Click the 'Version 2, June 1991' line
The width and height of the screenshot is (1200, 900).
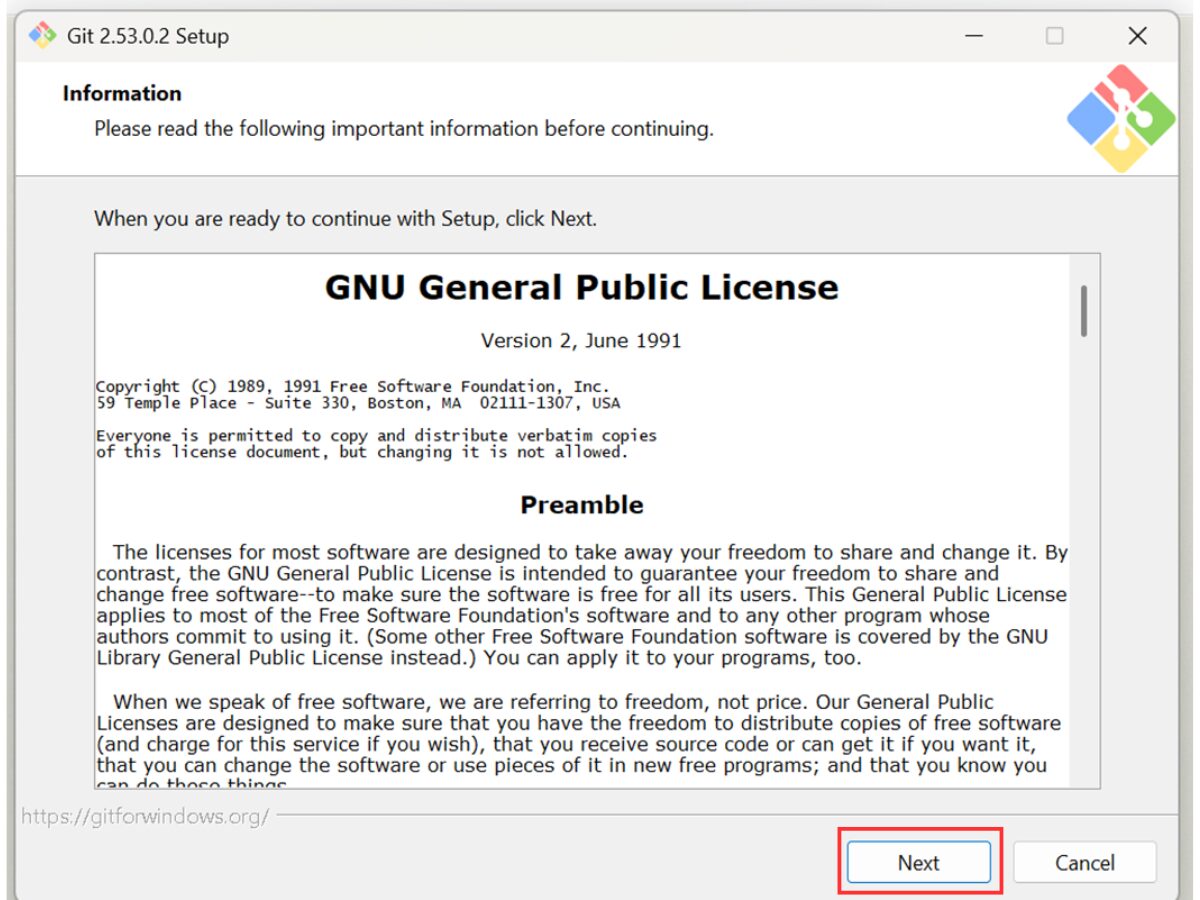[581, 341]
